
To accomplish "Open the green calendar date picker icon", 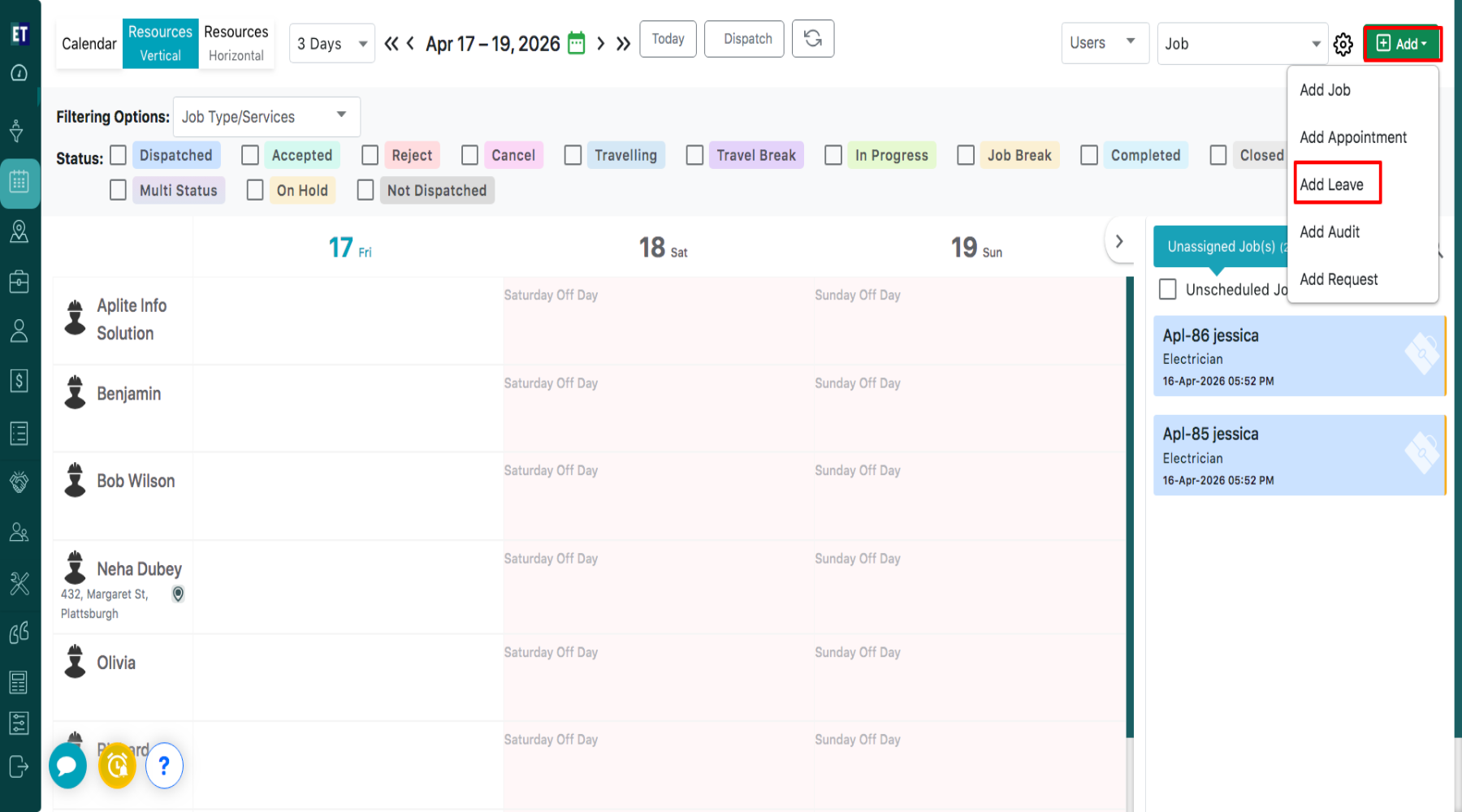I will 576,43.
